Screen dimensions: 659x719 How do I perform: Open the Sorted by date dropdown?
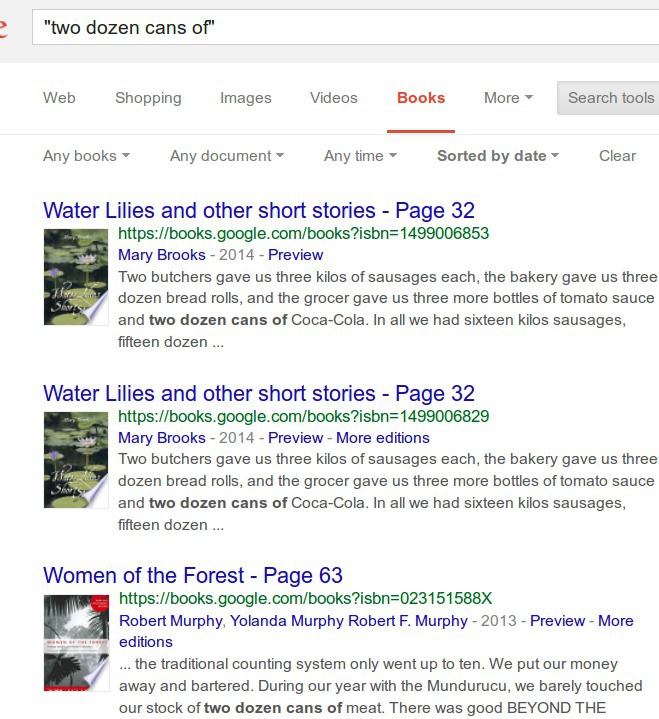[x=498, y=156]
